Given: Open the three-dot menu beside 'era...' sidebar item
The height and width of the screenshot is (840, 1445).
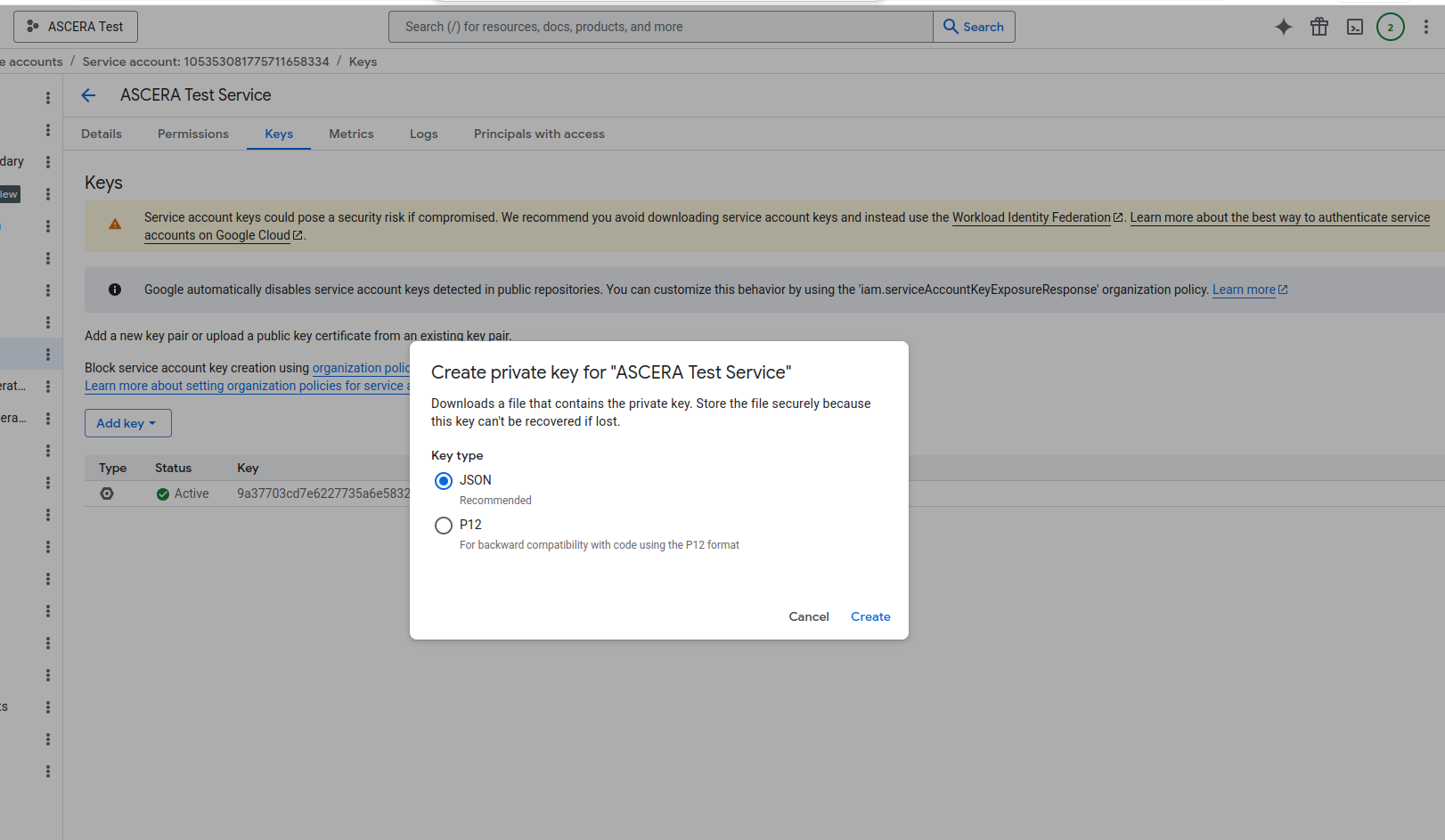Looking at the screenshot, I should (48, 419).
